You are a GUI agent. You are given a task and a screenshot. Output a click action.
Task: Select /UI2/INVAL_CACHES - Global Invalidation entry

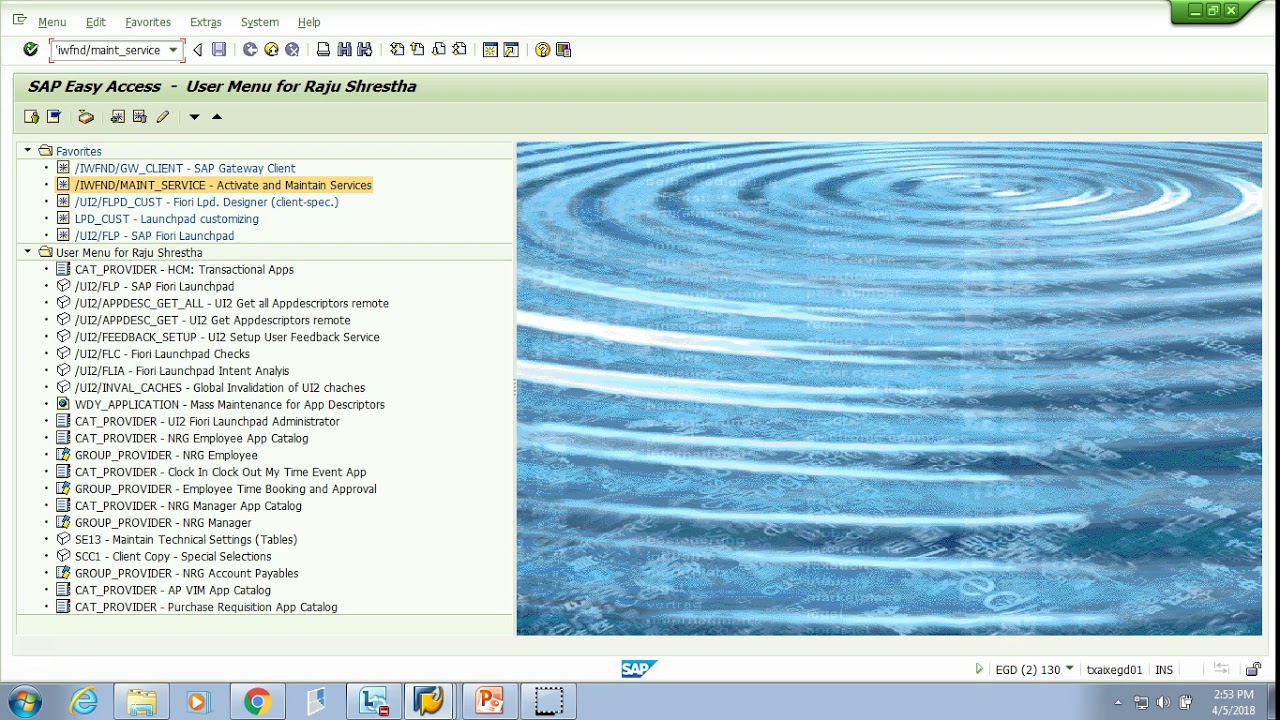[220, 388]
